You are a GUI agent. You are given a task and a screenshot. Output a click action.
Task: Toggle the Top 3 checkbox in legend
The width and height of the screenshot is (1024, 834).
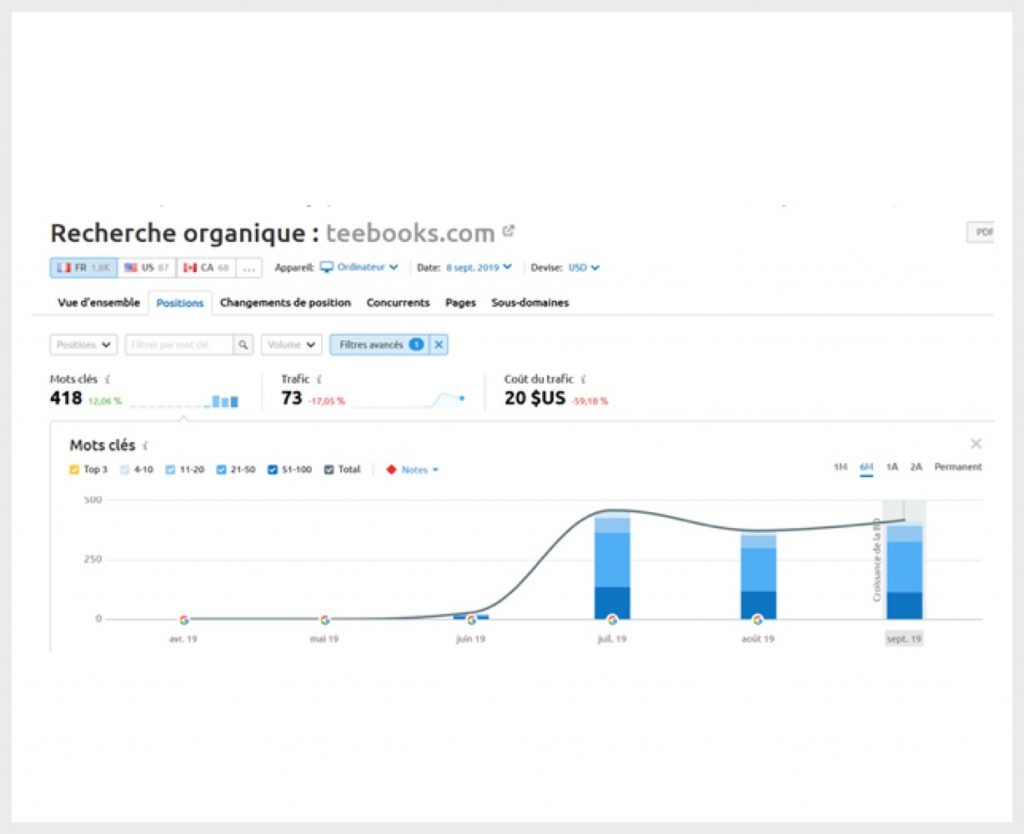click(74, 469)
